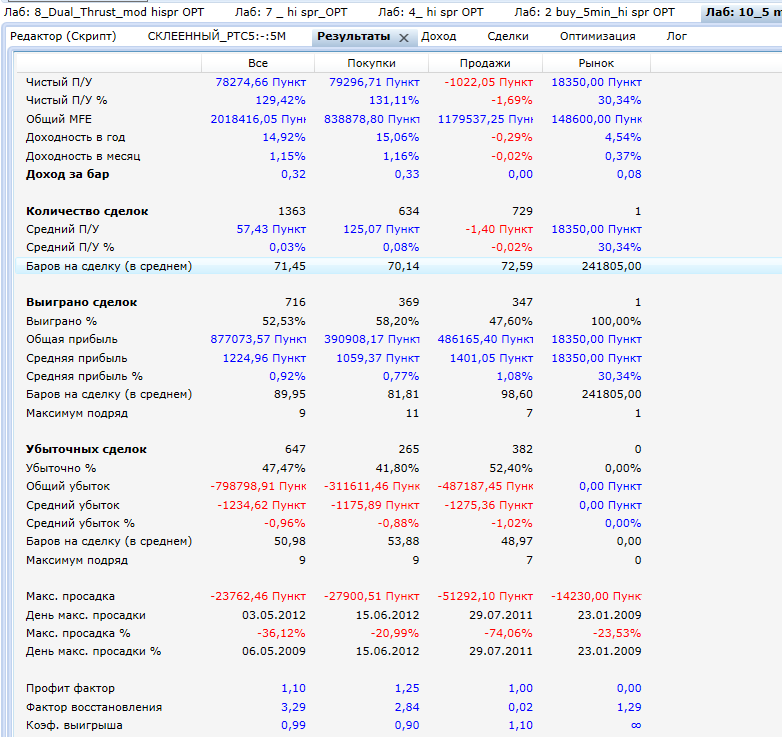Click the ∞ value in Рынок column
The height and width of the screenshot is (737, 782).
pyautogui.click(x=636, y=725)
